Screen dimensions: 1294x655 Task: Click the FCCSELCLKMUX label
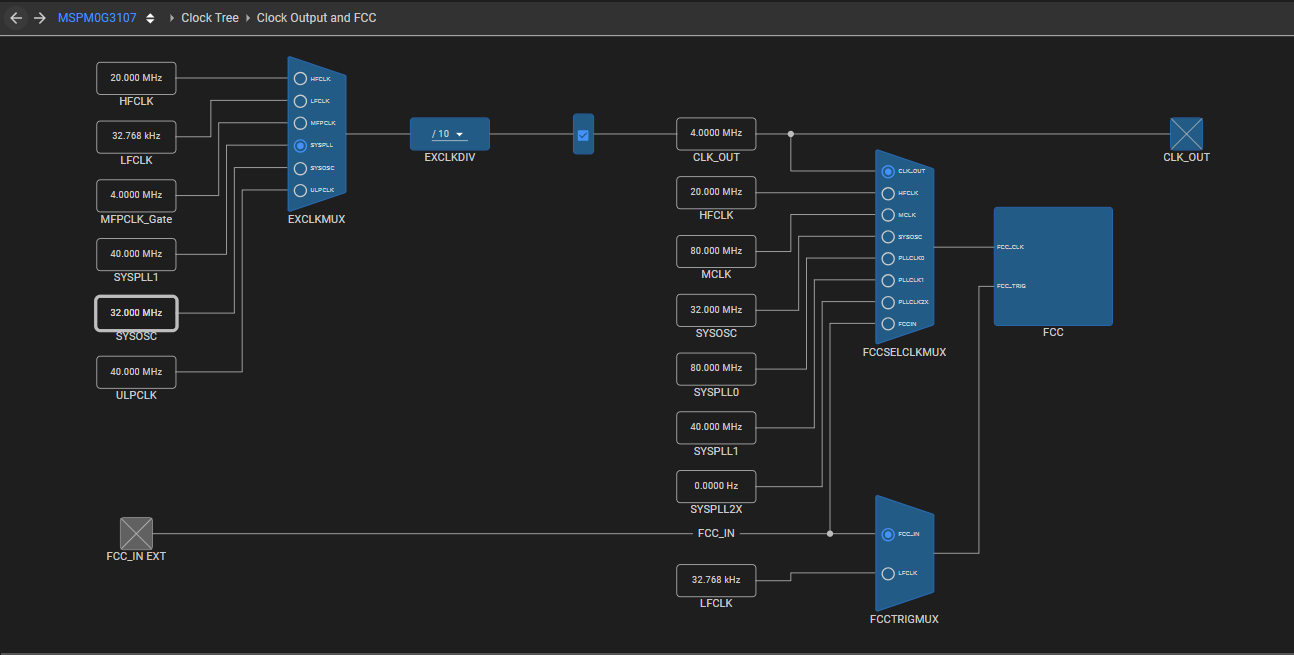tap(904, 352)
